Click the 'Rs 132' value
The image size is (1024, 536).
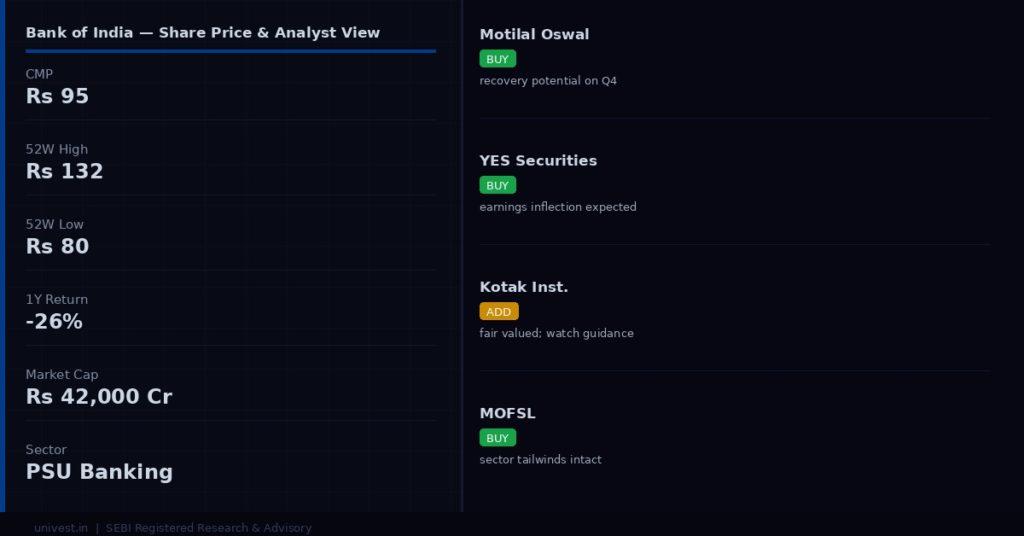coord(65,171)
